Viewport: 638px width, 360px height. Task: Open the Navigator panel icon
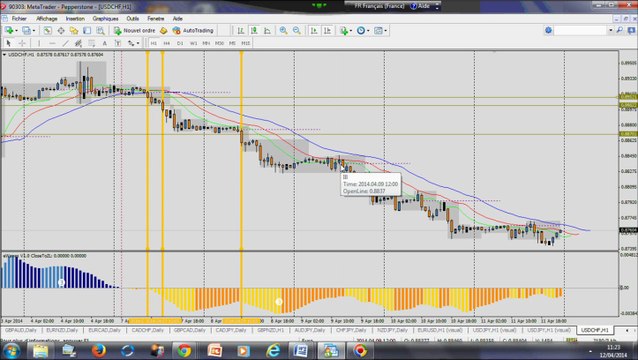coord(74,31)
